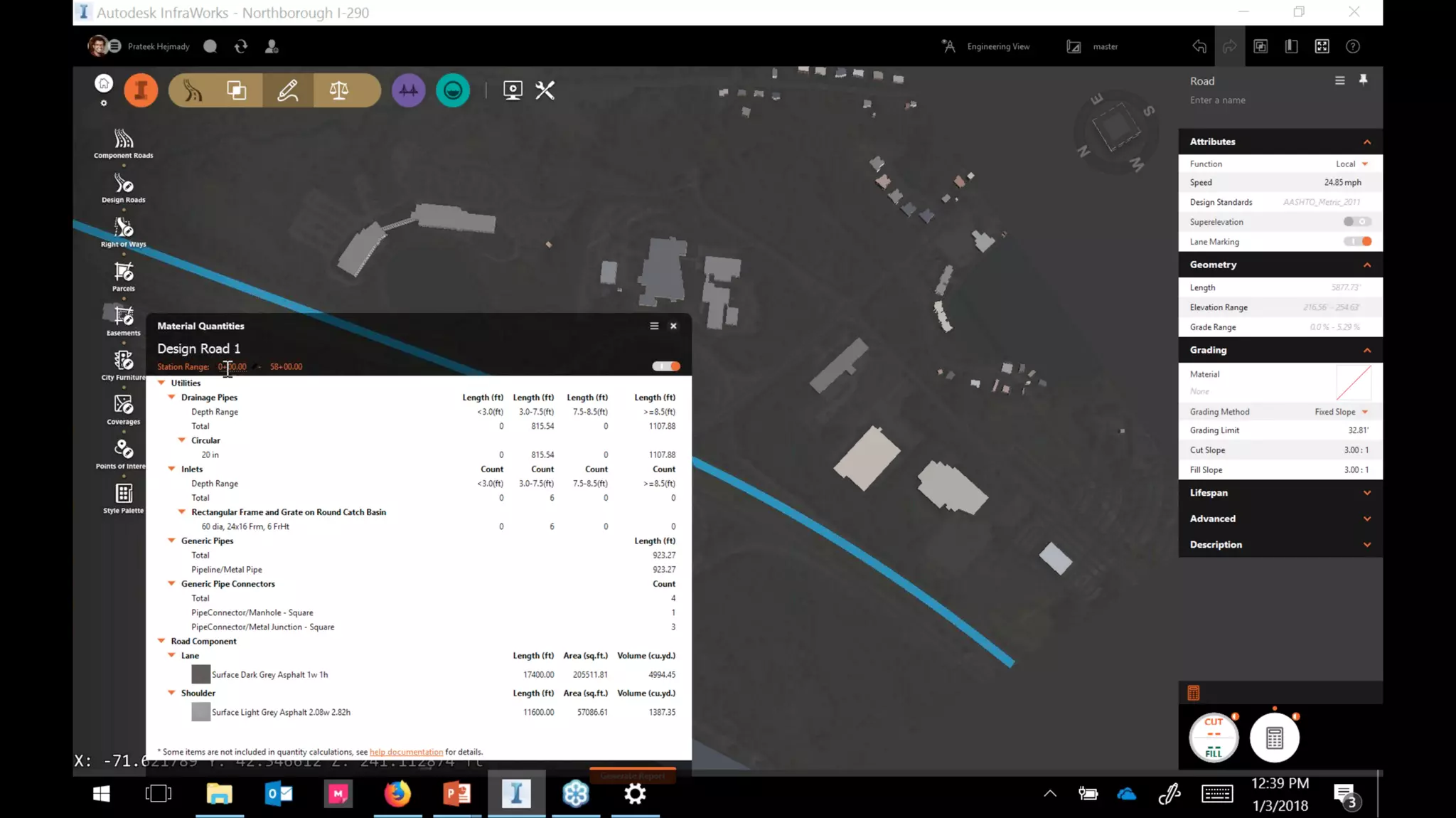Collapse the Inlets node

(x=171, y=469)
